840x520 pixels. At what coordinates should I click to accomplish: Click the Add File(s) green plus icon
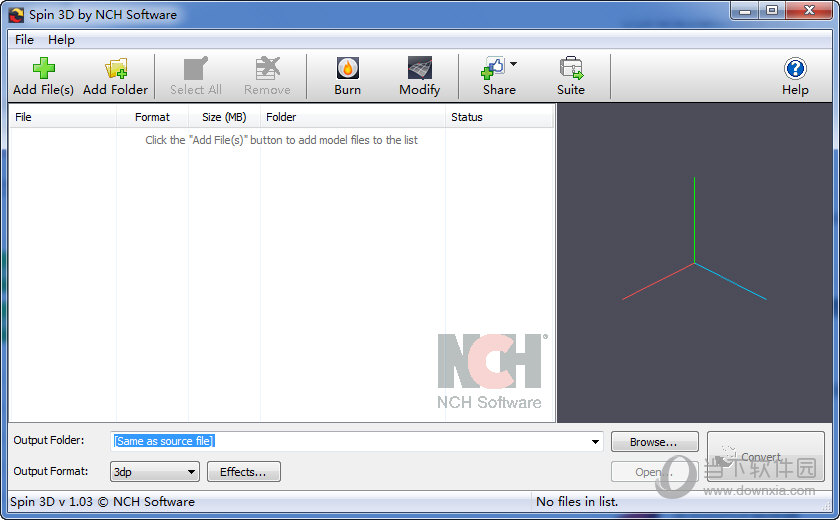(43, 69)
